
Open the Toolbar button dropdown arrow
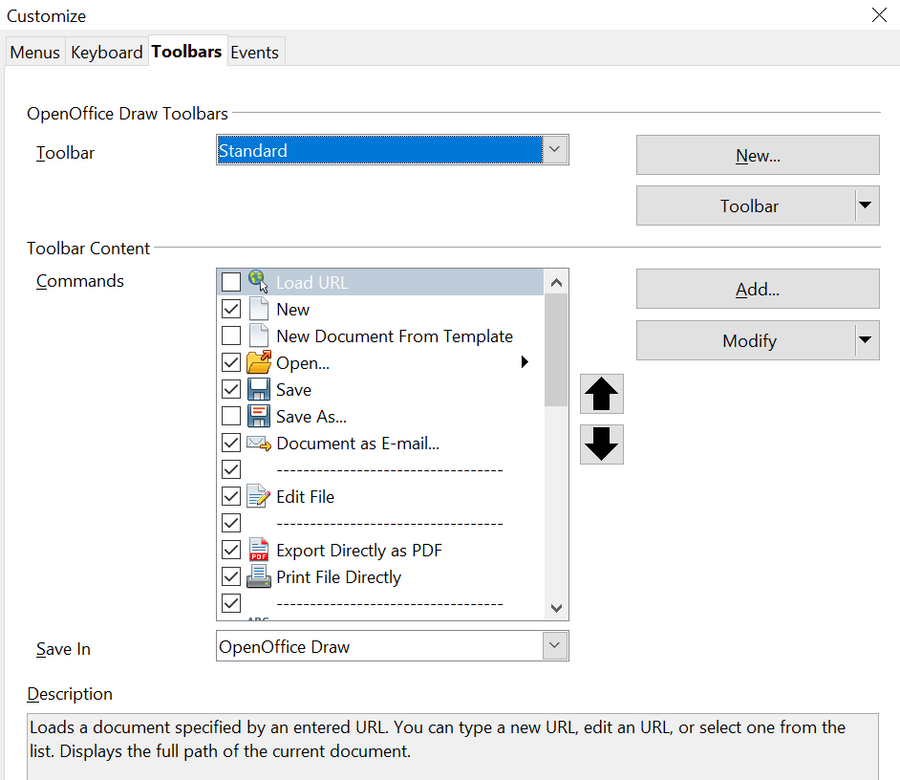pyautogui.click(x=866, y=205)
